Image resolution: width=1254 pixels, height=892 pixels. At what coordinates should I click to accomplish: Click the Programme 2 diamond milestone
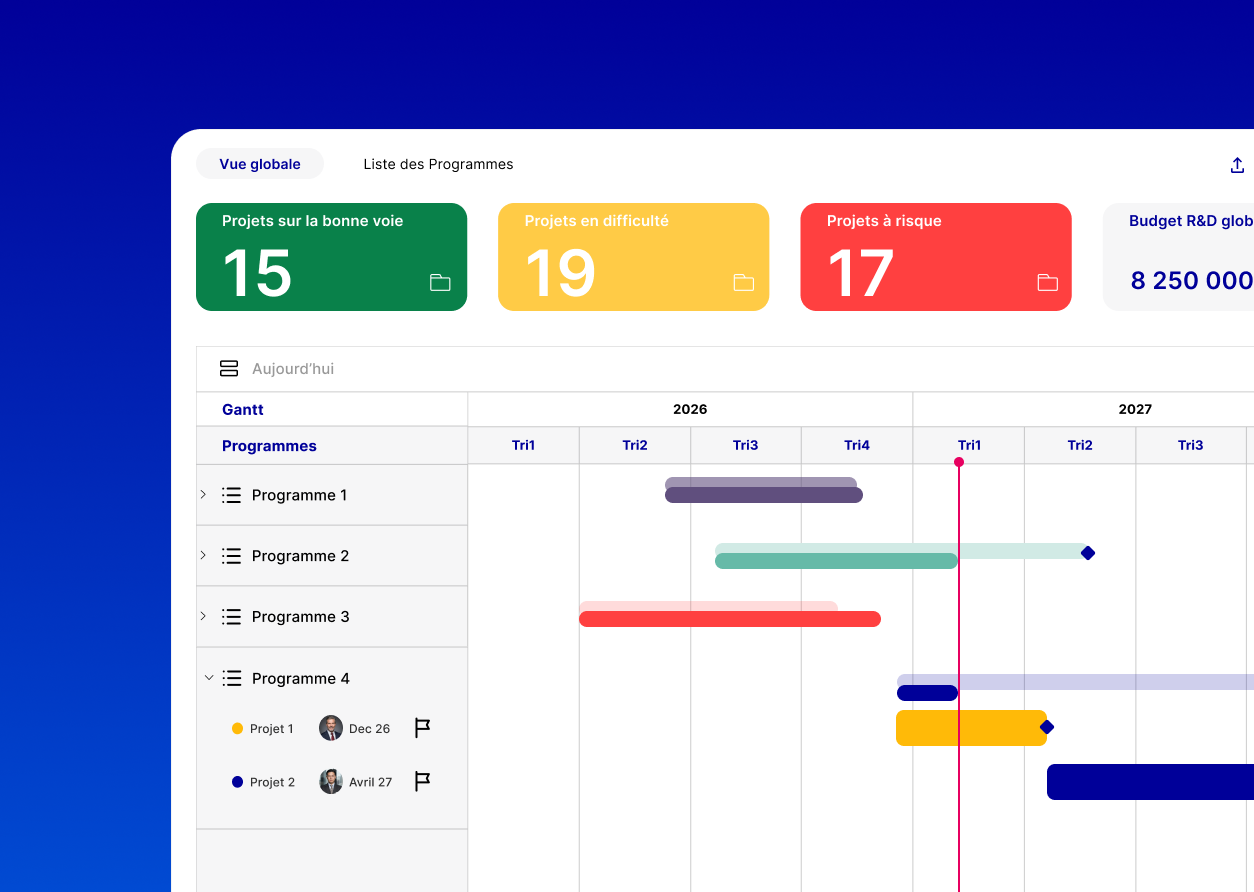coord(1088,553)
